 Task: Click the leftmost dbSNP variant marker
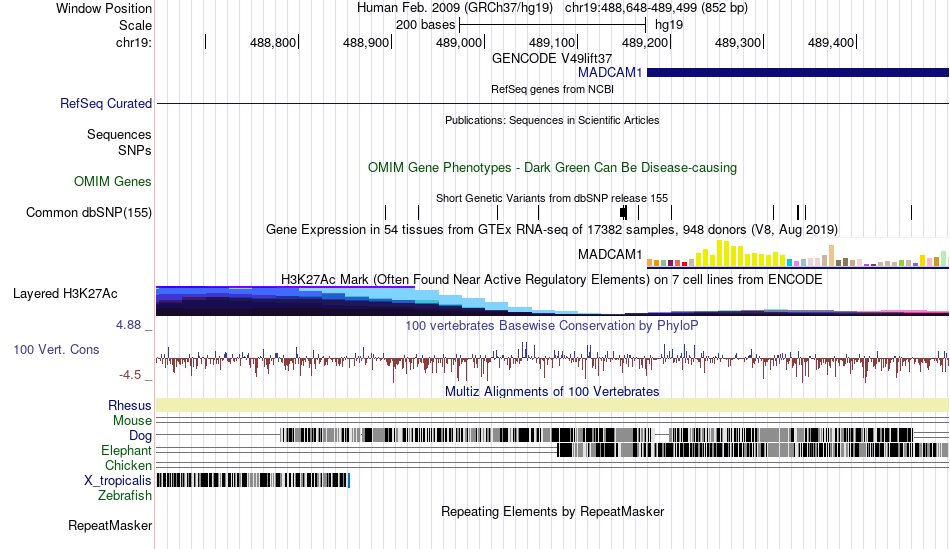pyautogui.click(x=385, y=212)
